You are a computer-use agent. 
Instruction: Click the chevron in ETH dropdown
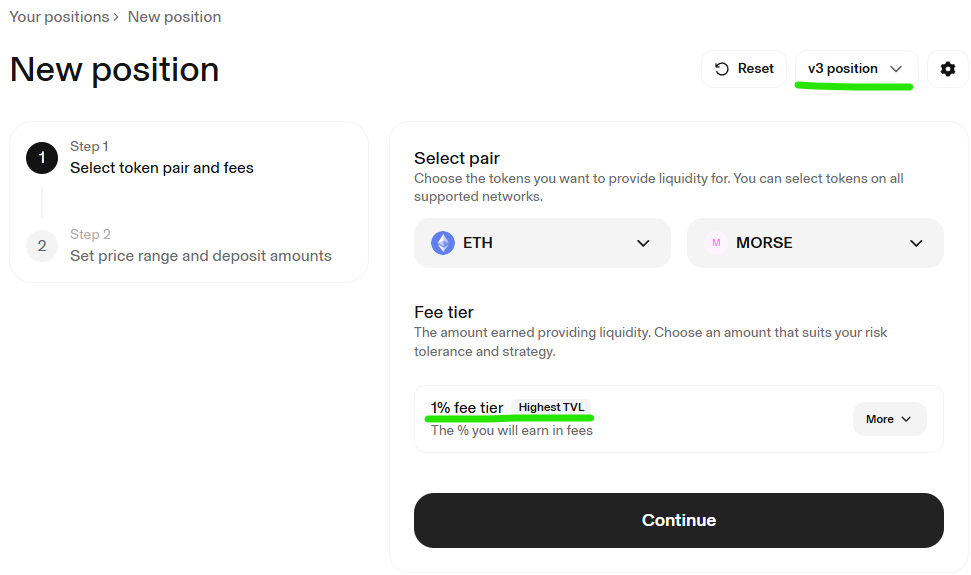(643, 243)
